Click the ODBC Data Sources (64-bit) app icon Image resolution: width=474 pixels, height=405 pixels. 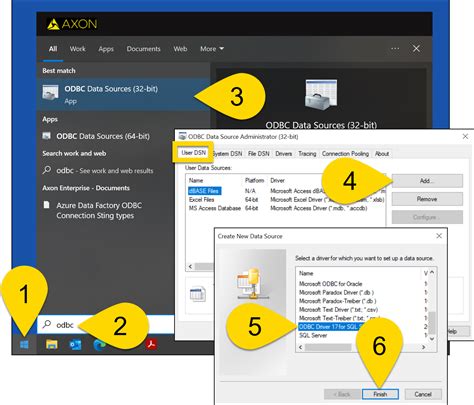[47, 136]
